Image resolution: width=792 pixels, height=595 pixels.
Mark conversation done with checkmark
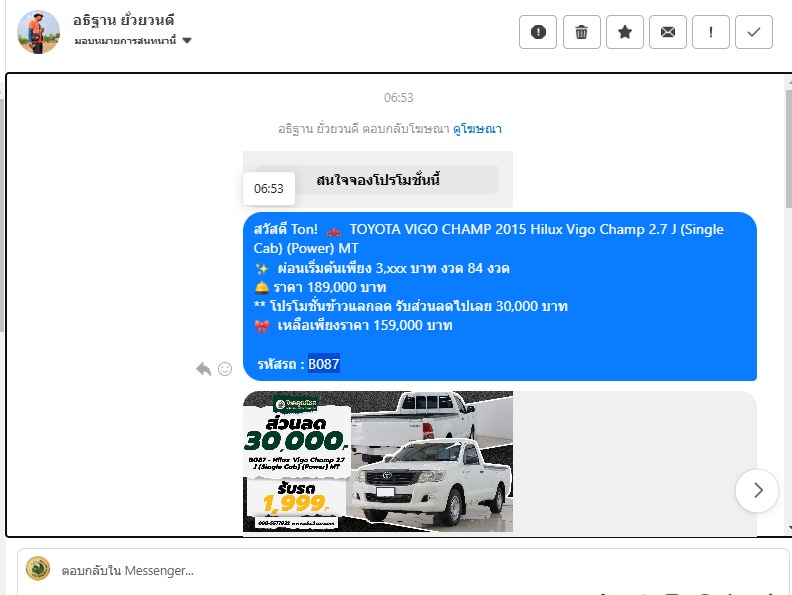[x=754, y=32]
